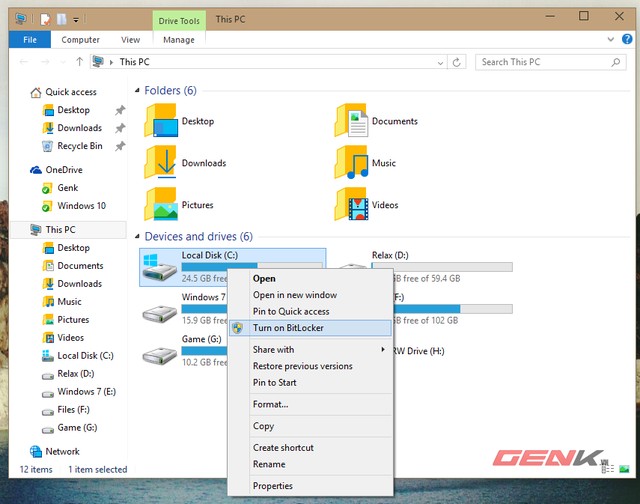The height and width of the screenshot is (504, 640).
Task: Expand the ribbon with the chevron
Action: [611, 40]
